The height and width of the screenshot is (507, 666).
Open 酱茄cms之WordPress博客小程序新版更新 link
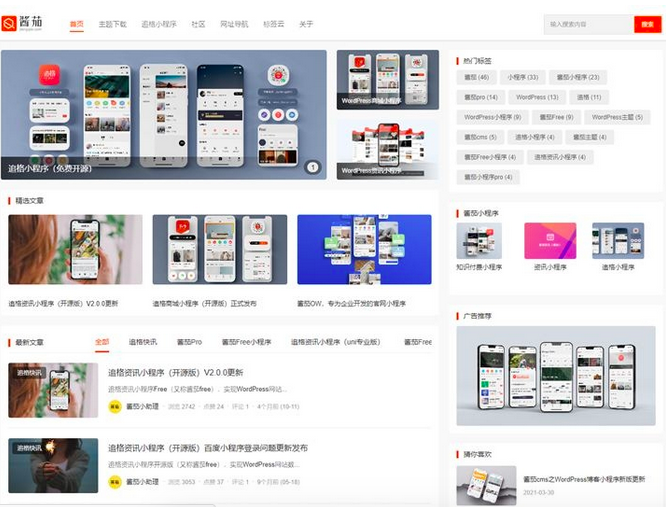point(584,479)
